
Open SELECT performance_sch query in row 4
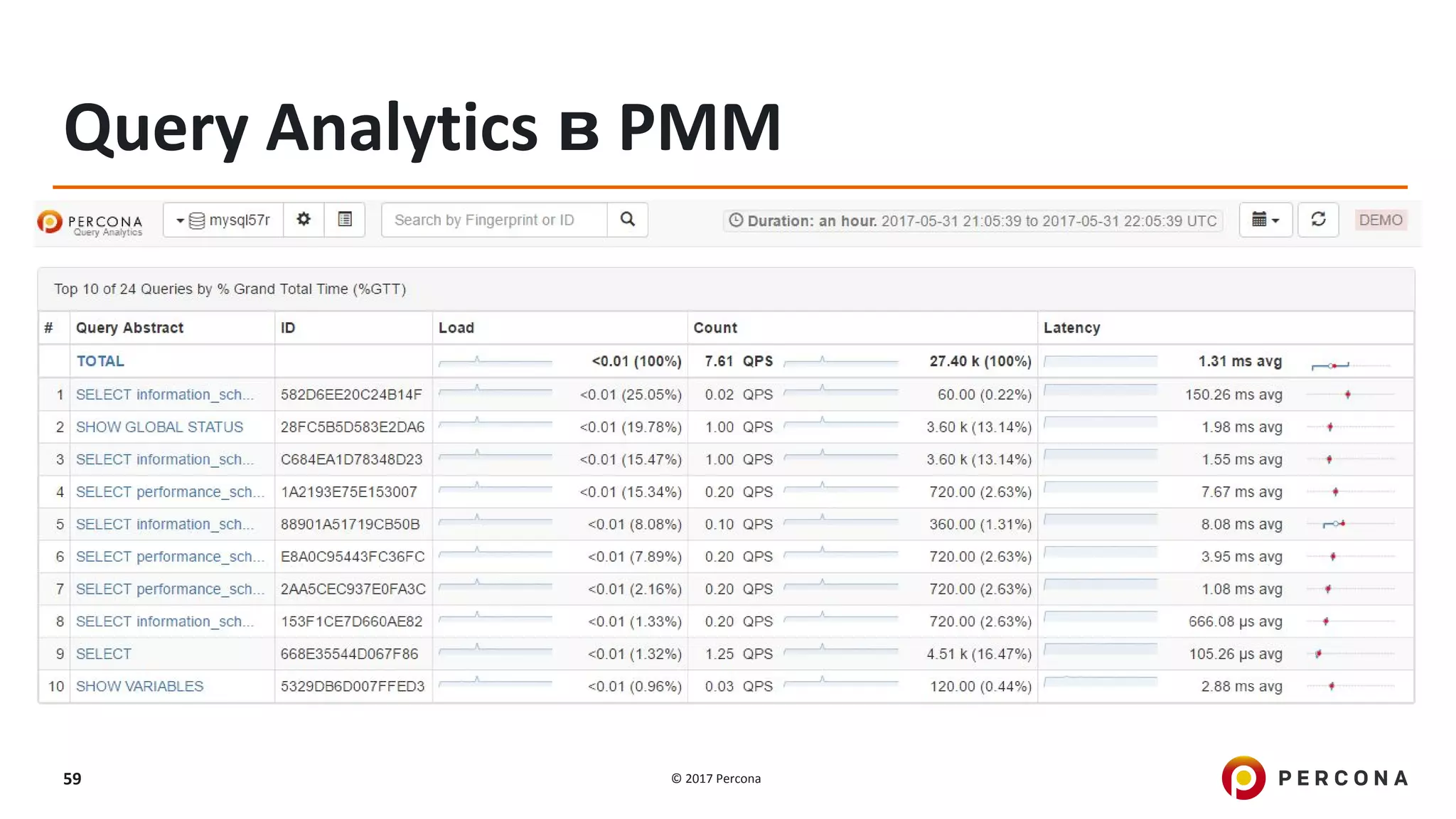tap(170, 492)
